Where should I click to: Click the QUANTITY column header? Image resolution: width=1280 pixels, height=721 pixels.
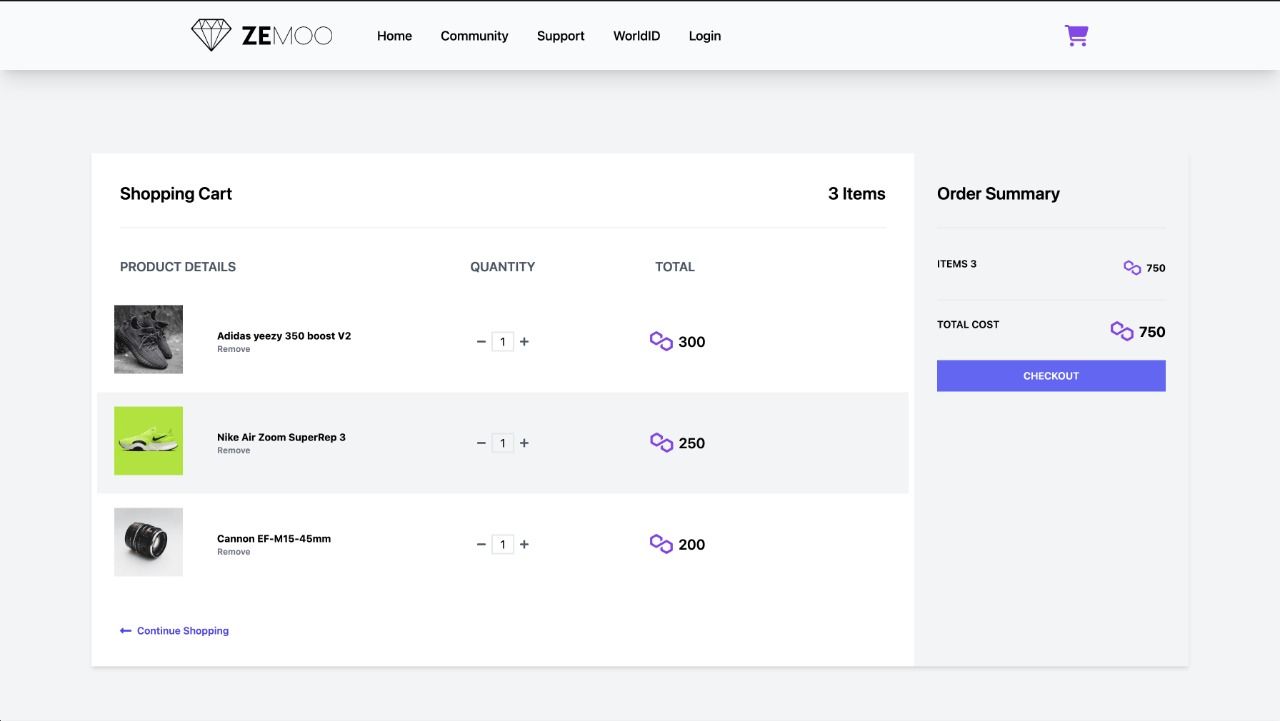[x=503, y=267]
